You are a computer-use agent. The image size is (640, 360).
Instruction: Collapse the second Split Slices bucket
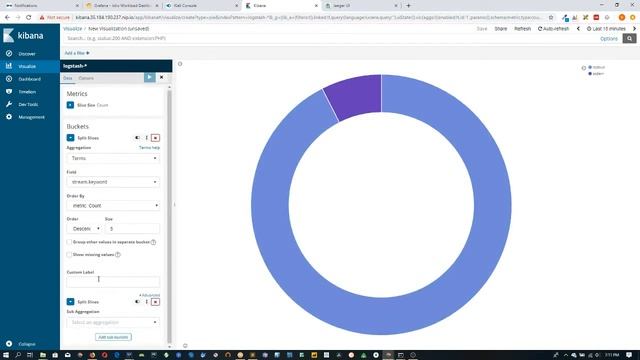(x=70, y=302)
